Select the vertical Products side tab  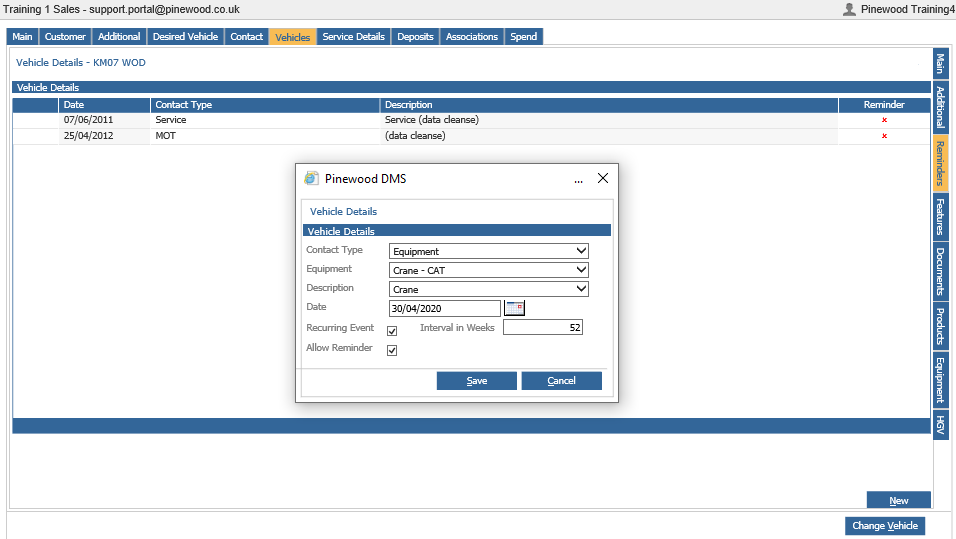point(940,326)
